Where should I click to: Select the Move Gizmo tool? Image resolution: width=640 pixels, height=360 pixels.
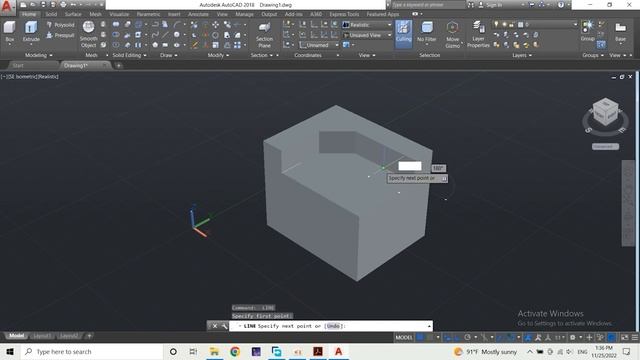point(452,34)
